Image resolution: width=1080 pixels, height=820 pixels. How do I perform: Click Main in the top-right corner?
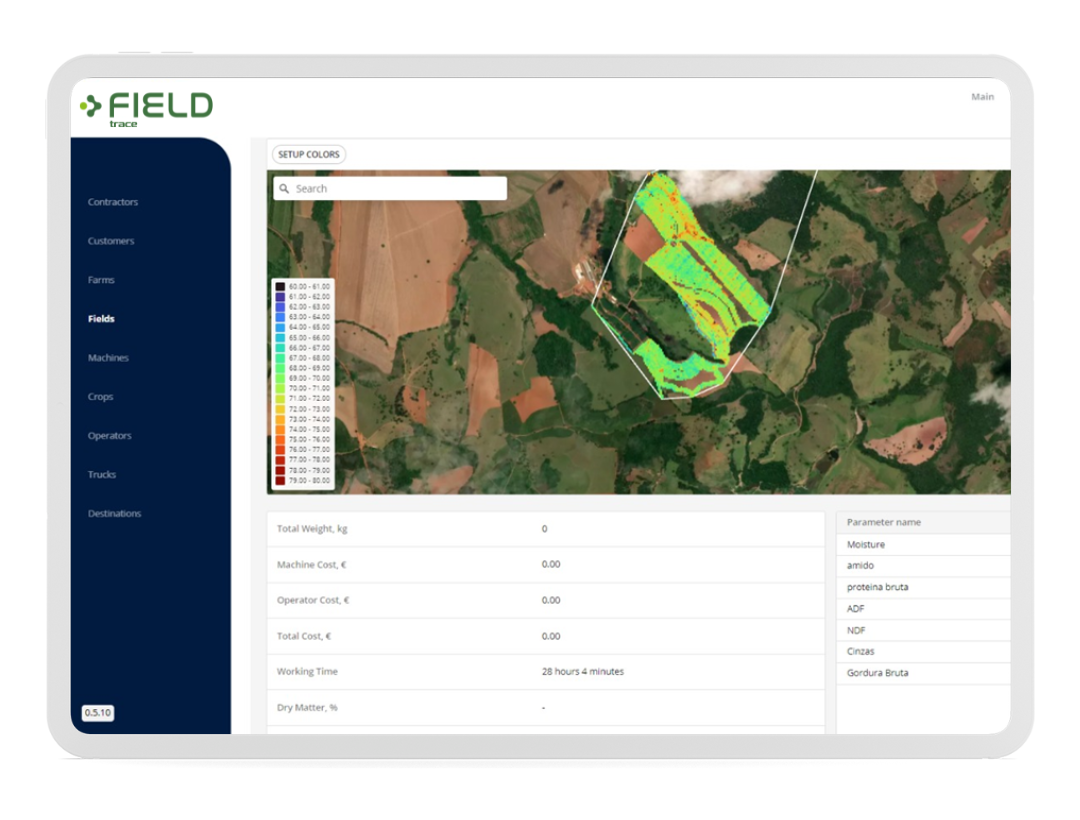982,97
